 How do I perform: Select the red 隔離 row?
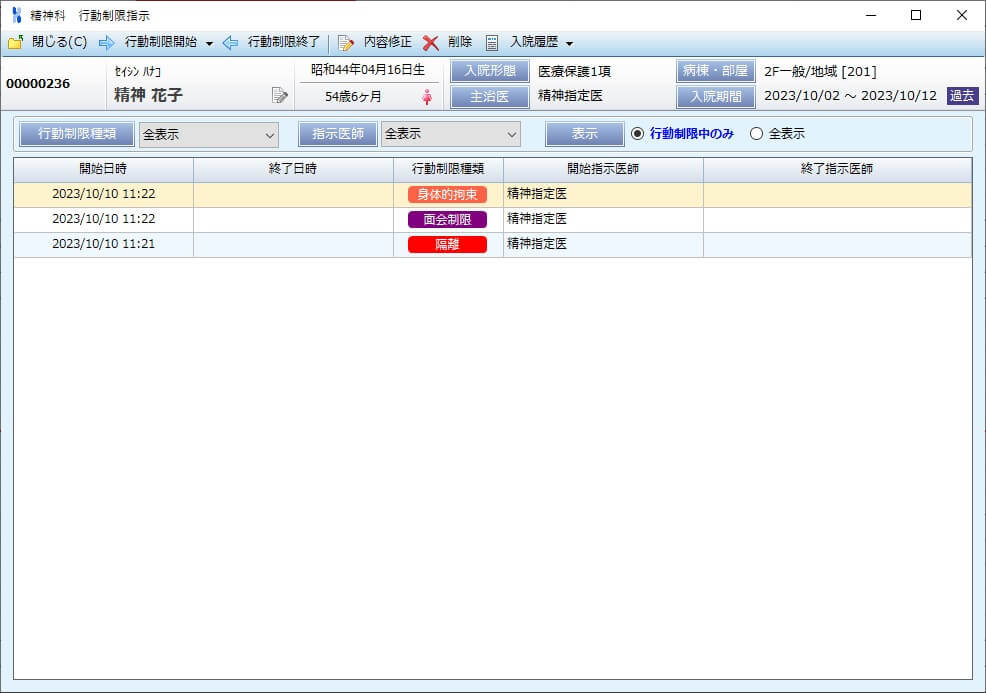(447, 244)
